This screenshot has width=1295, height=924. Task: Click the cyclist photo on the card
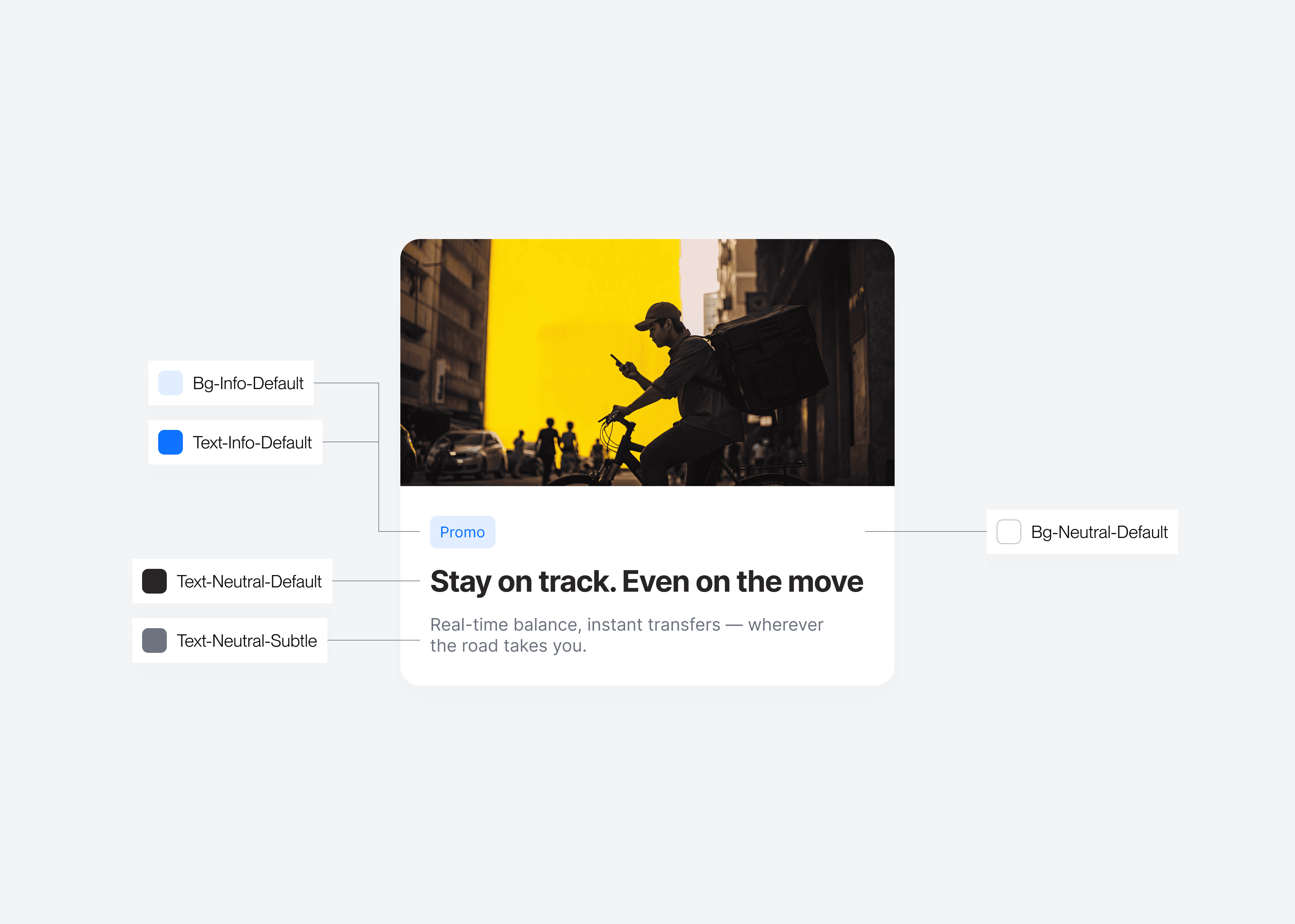[647, 362]
